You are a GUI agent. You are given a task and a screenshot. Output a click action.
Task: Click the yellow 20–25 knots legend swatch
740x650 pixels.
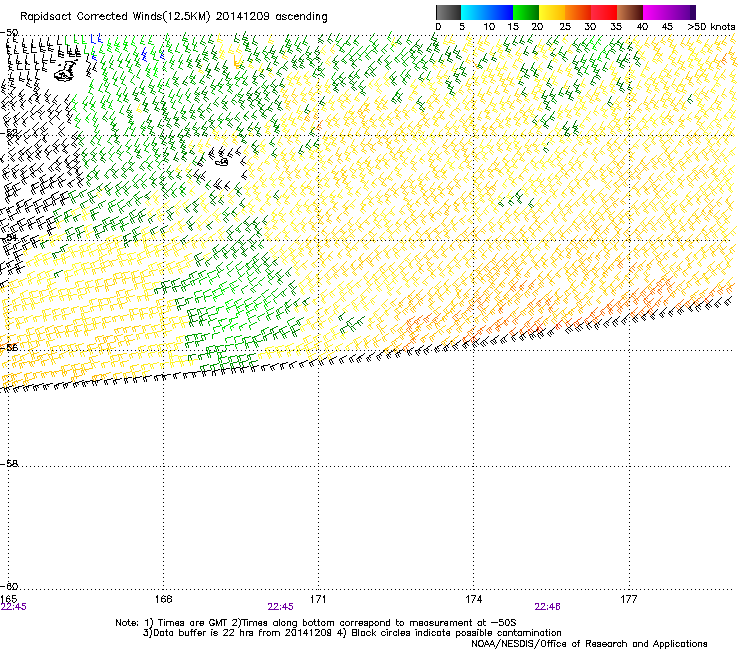(552, 12)
